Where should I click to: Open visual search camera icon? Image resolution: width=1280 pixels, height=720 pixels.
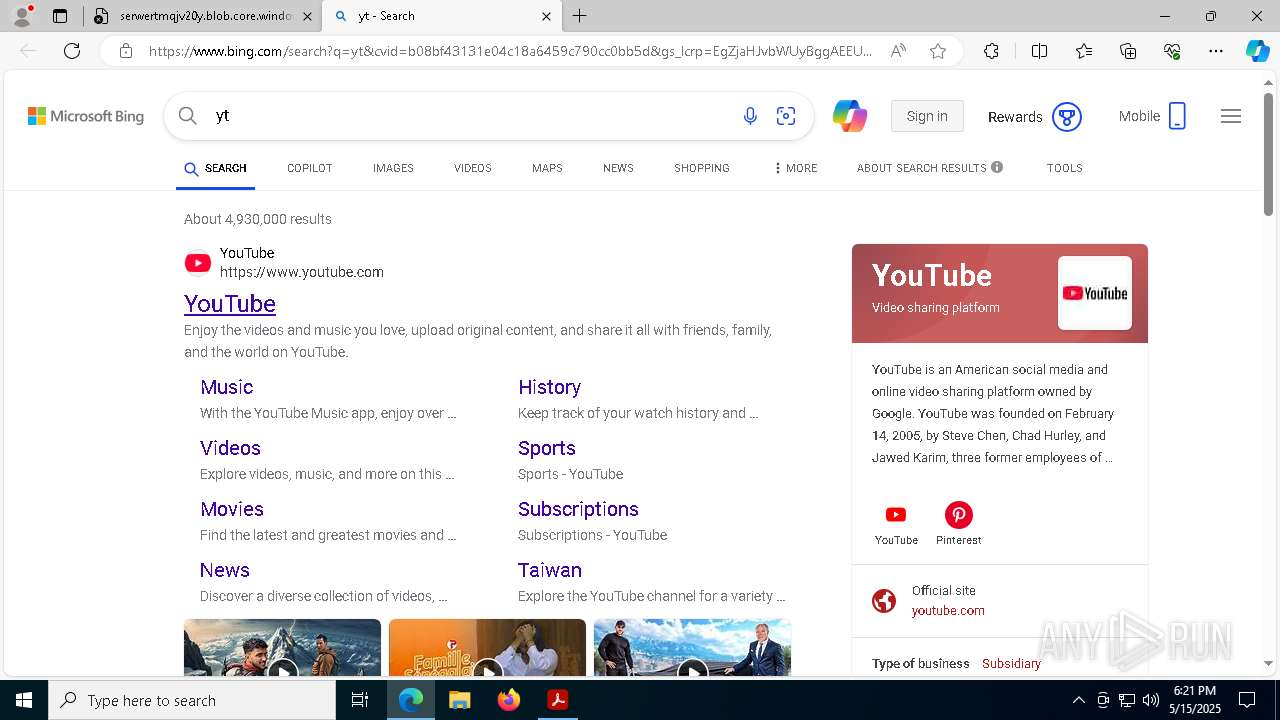pyautogui.click(x=786, y=116)
